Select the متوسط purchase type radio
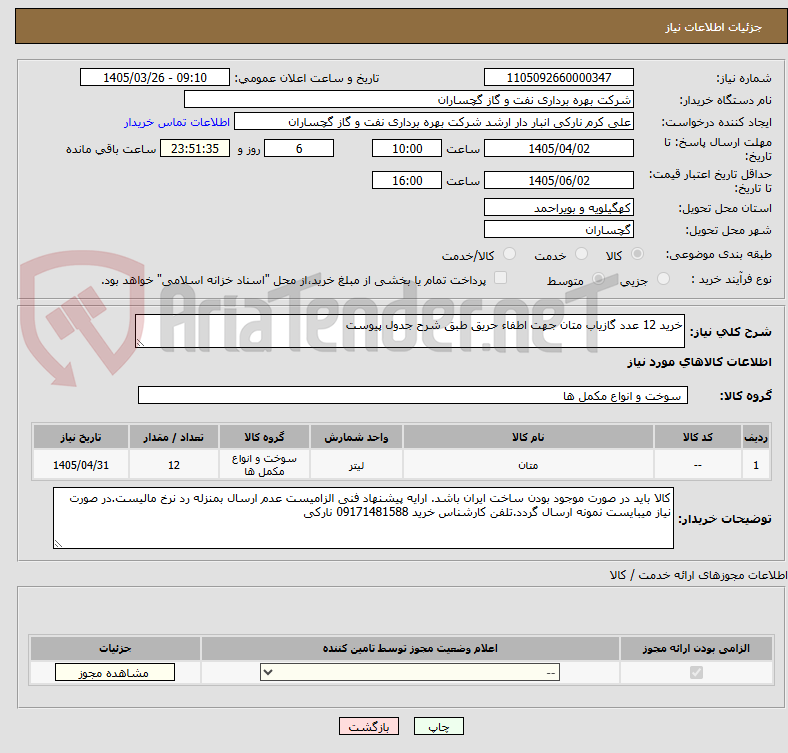788x753 pixels. [x=598, y=279]
